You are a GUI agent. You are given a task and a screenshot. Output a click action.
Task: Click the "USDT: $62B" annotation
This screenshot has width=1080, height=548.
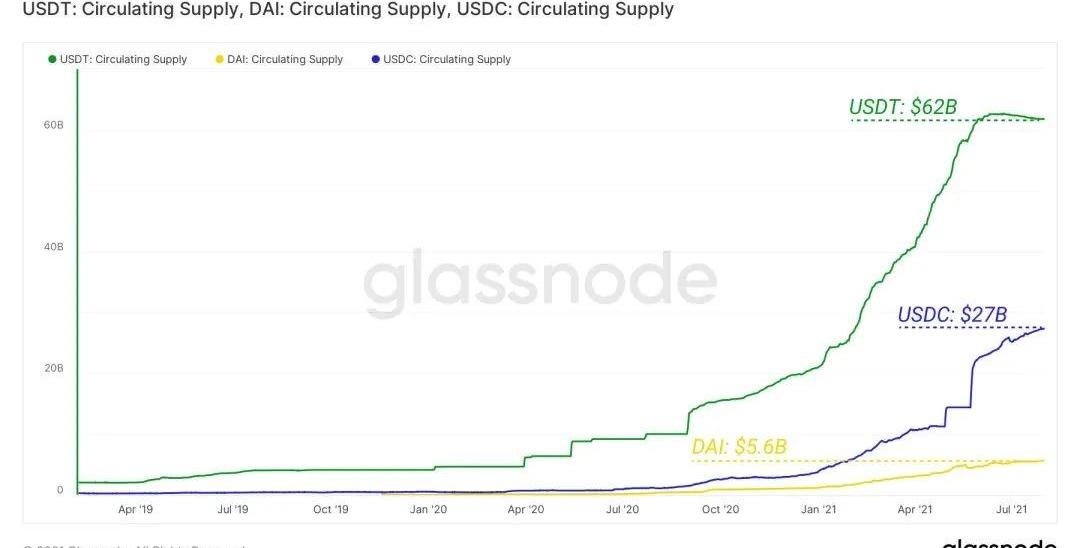pos(903,107)
